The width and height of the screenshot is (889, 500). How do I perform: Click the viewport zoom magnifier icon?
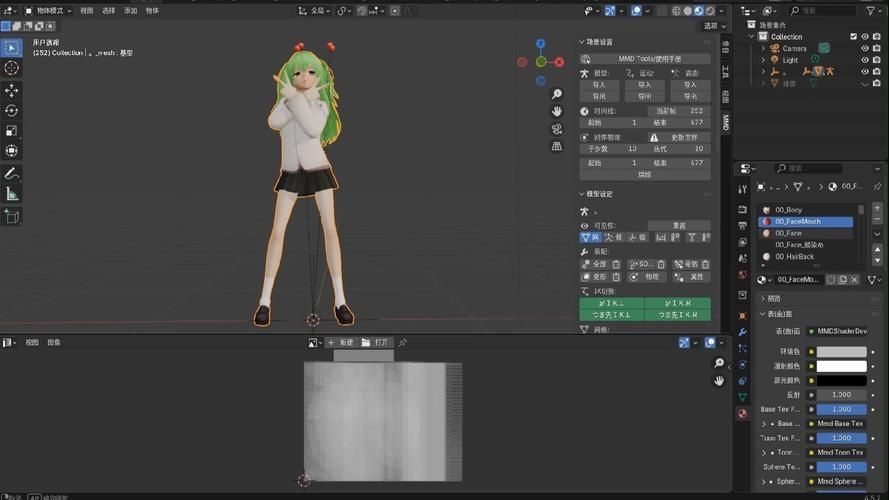pyautogui.click(x=557, y=94)
